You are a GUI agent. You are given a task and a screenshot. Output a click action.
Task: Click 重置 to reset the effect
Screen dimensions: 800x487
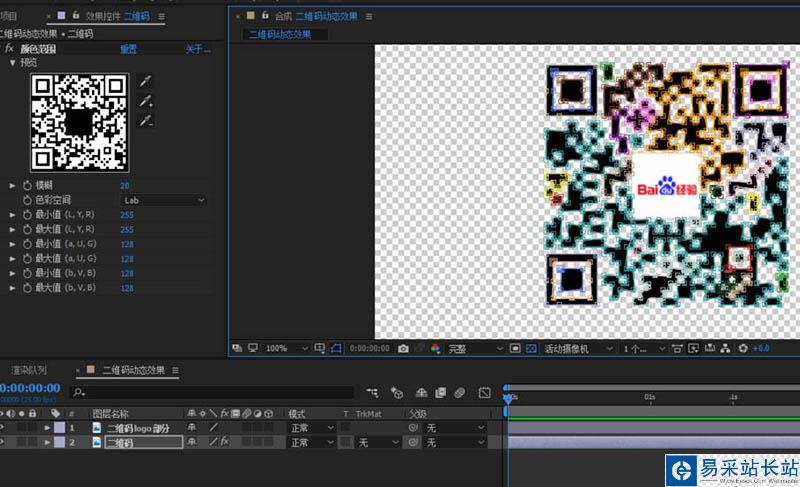click(128, 49)
